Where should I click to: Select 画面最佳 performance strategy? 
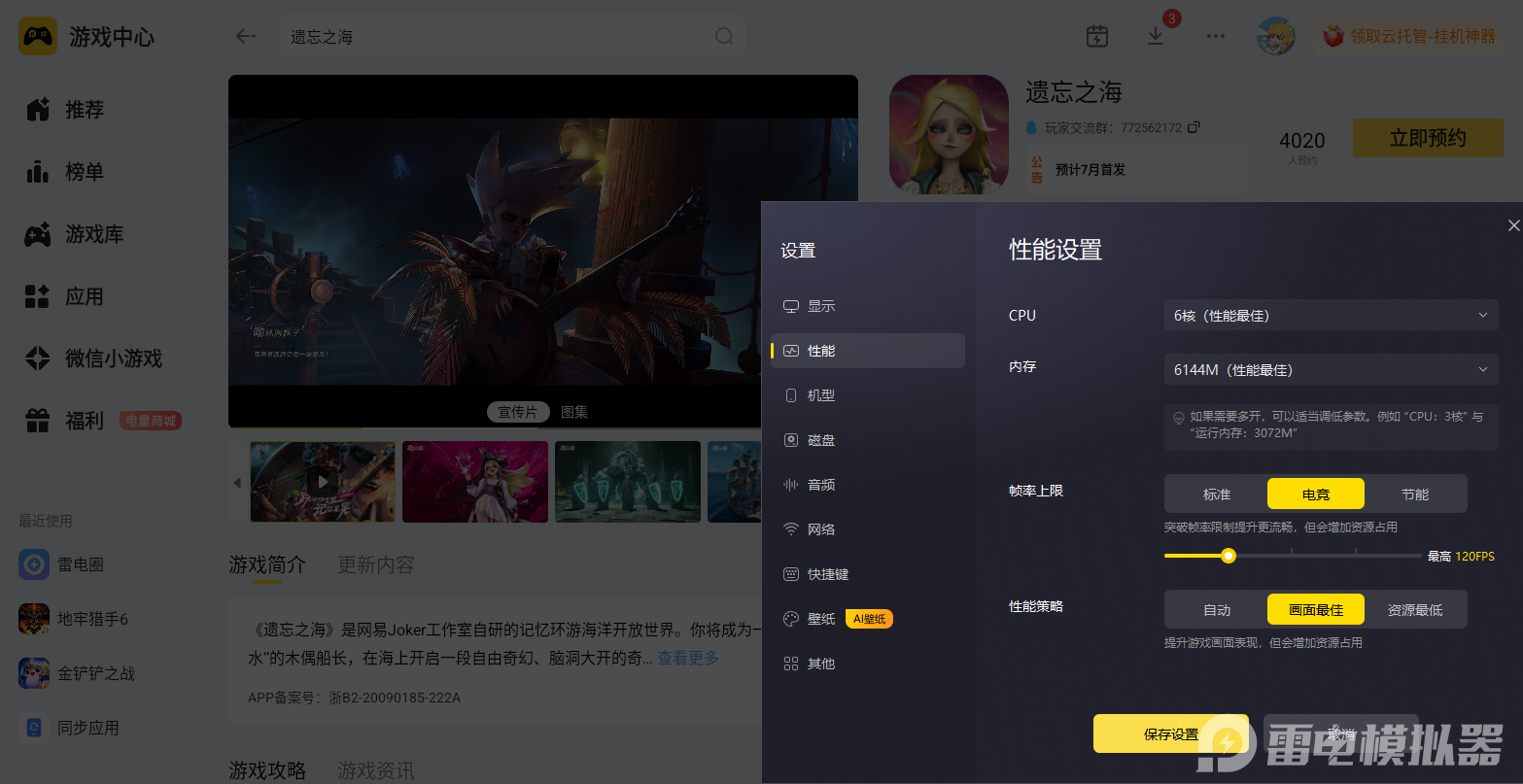(x=1316, y=610)
